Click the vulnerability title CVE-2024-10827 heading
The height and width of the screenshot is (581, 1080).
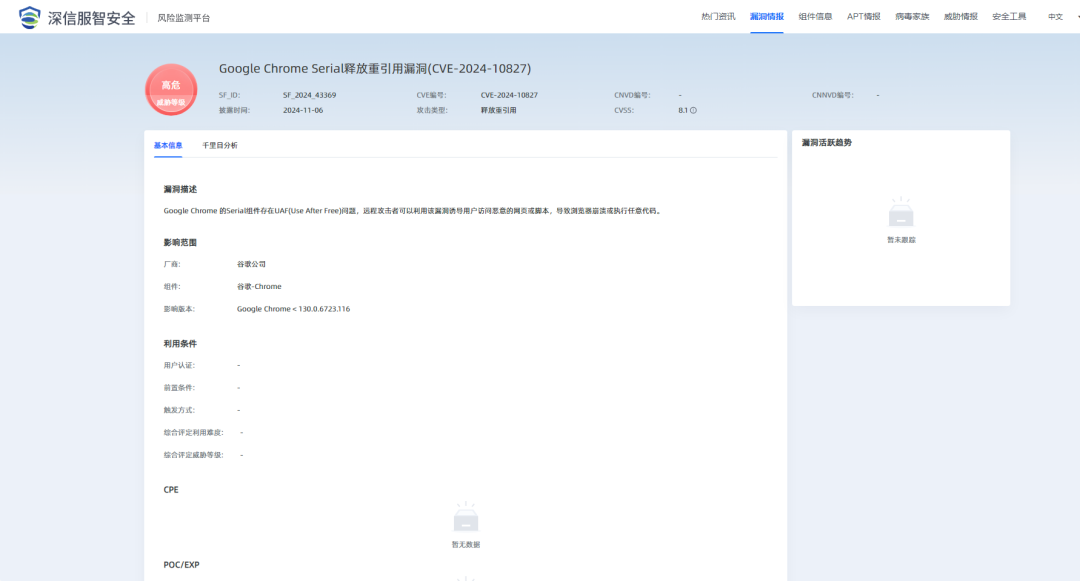tap(375, 68)
